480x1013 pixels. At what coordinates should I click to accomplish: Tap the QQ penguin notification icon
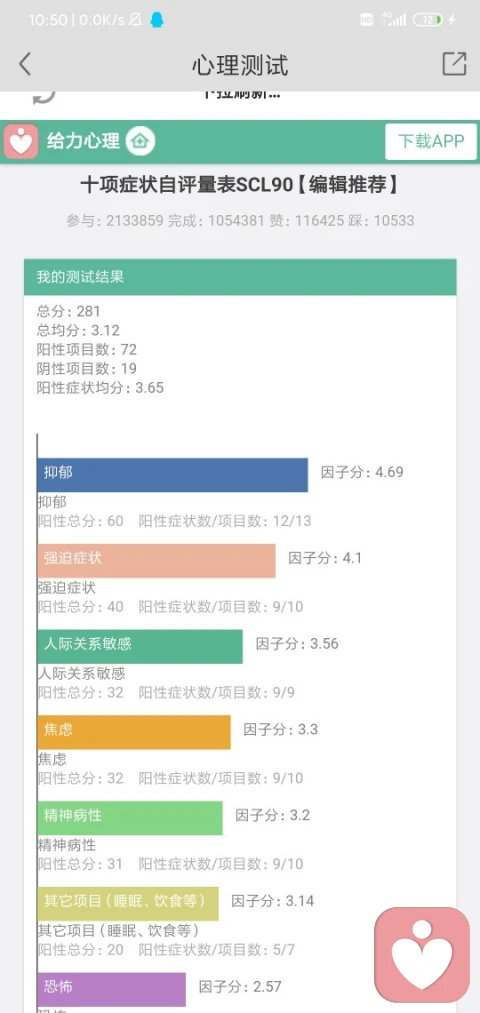tap(156, 20)
